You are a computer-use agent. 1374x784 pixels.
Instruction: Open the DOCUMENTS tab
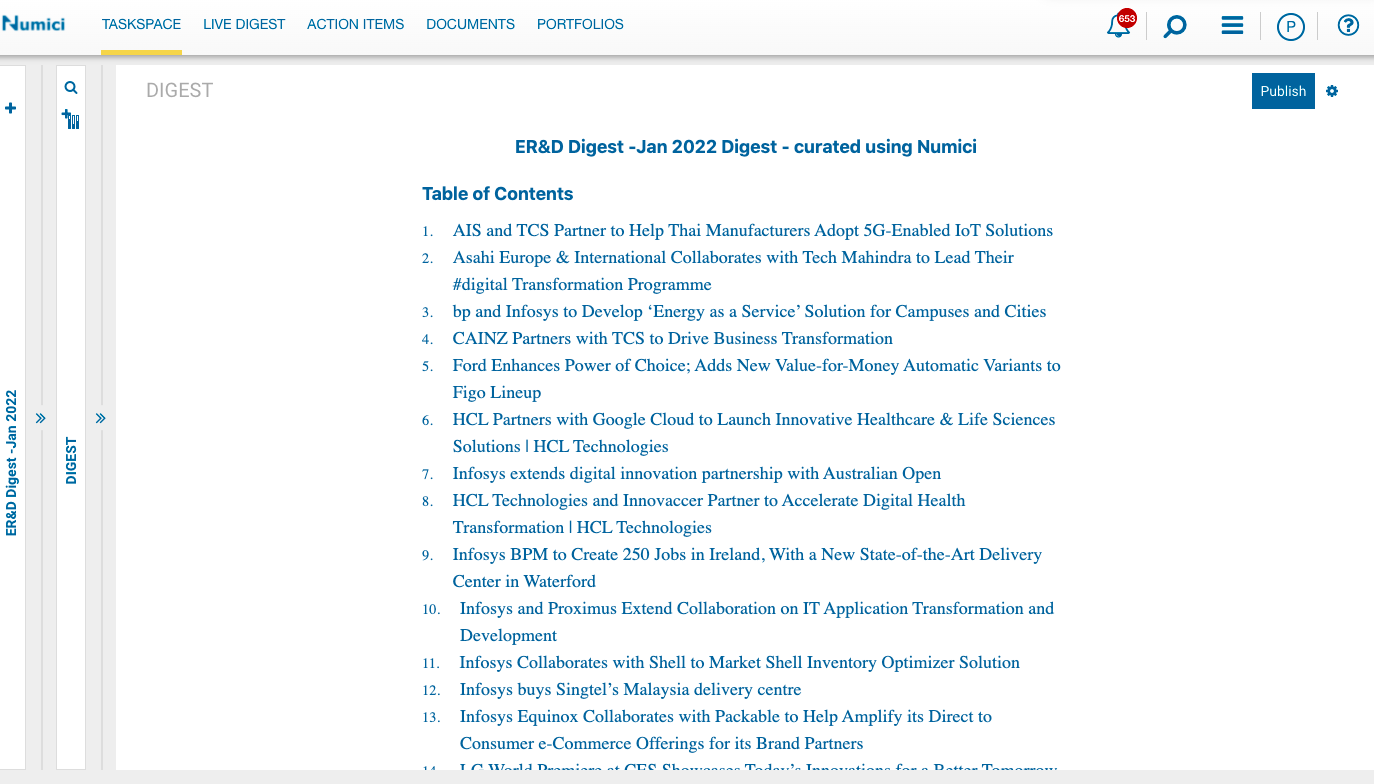click(x=470, y=24)
